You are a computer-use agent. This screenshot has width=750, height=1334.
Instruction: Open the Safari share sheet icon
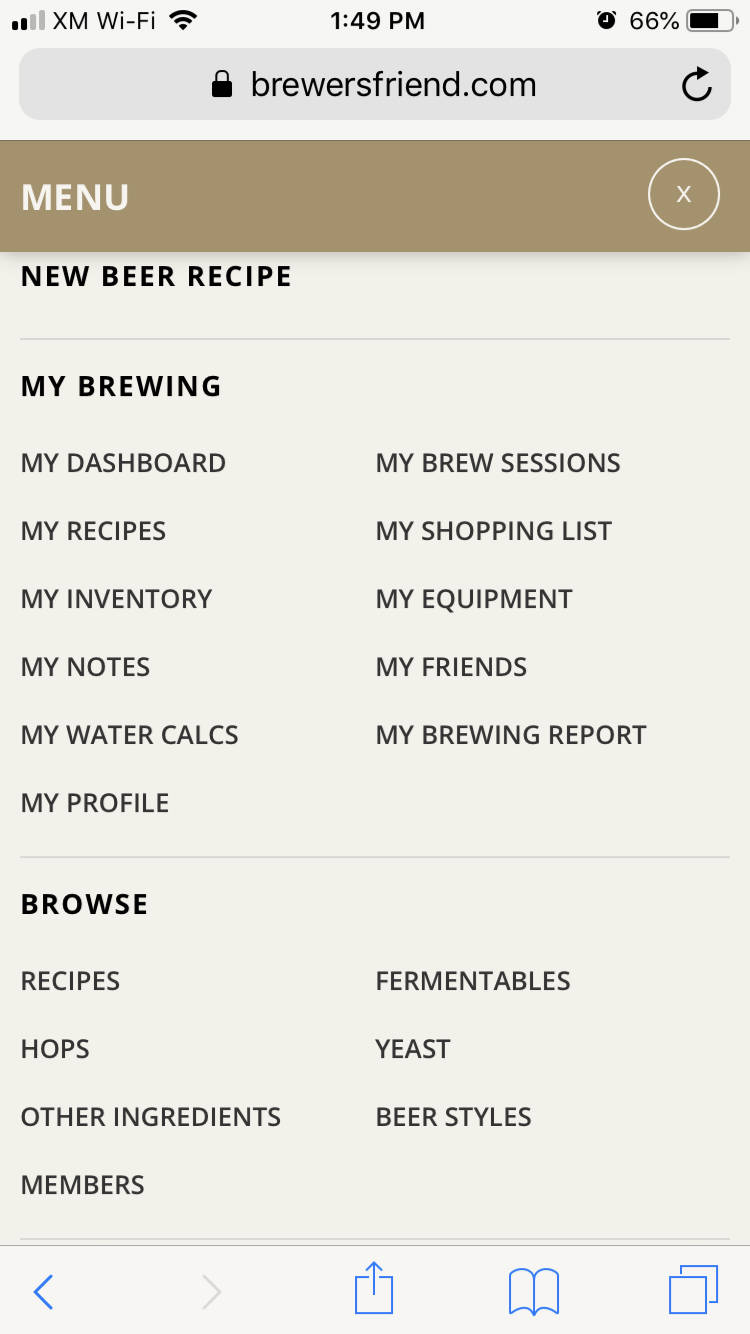click(x=374, y=1288)
